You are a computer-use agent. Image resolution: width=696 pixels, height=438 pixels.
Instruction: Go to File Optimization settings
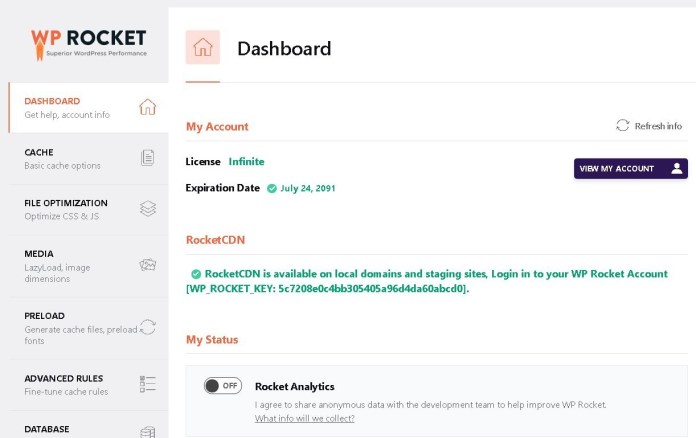click(x=88, y=209)
